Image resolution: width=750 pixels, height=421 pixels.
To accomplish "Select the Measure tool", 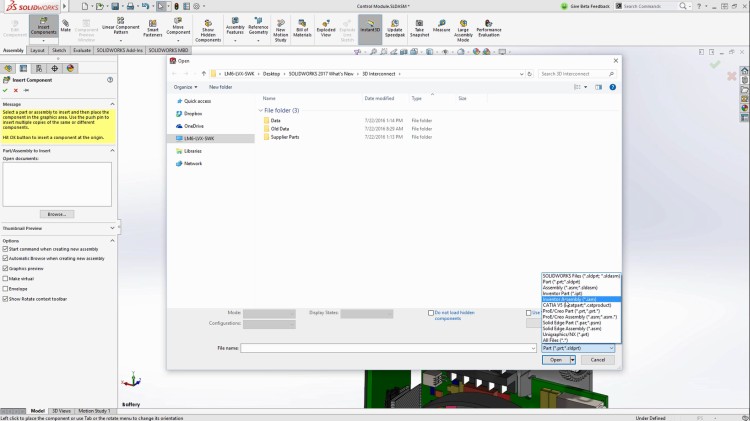I will coord(441,26).
